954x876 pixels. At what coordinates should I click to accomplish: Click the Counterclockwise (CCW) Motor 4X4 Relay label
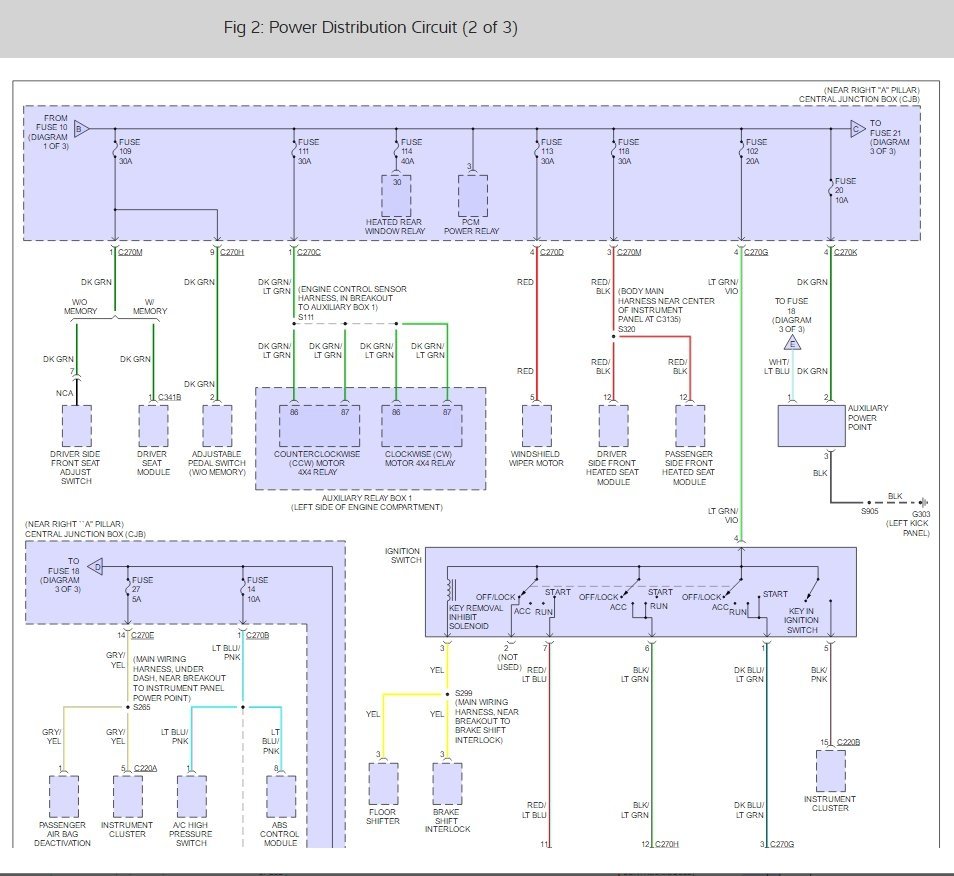click(317, 463)
